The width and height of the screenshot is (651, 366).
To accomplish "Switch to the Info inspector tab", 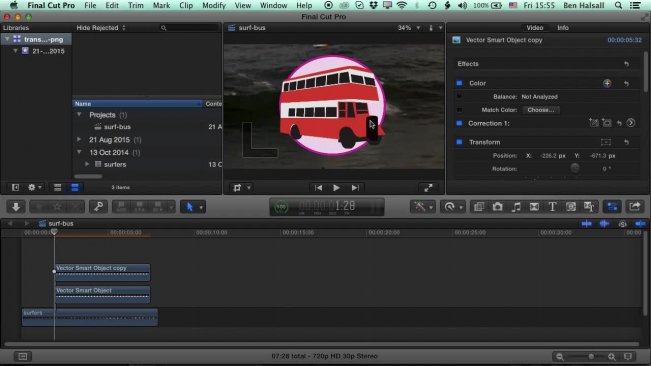I will click(563, 28).
